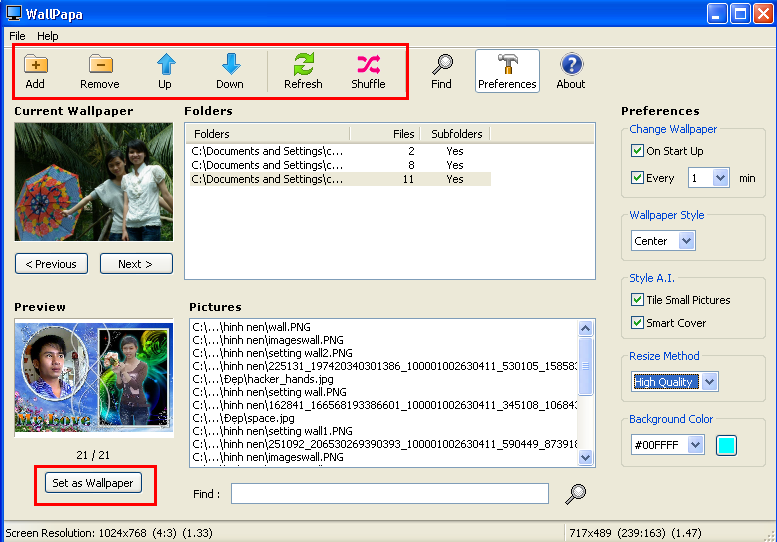This screenshot has width=777, height=542.
Task: Click Pictures list scroll down arrow
Action: click(585, 457)
